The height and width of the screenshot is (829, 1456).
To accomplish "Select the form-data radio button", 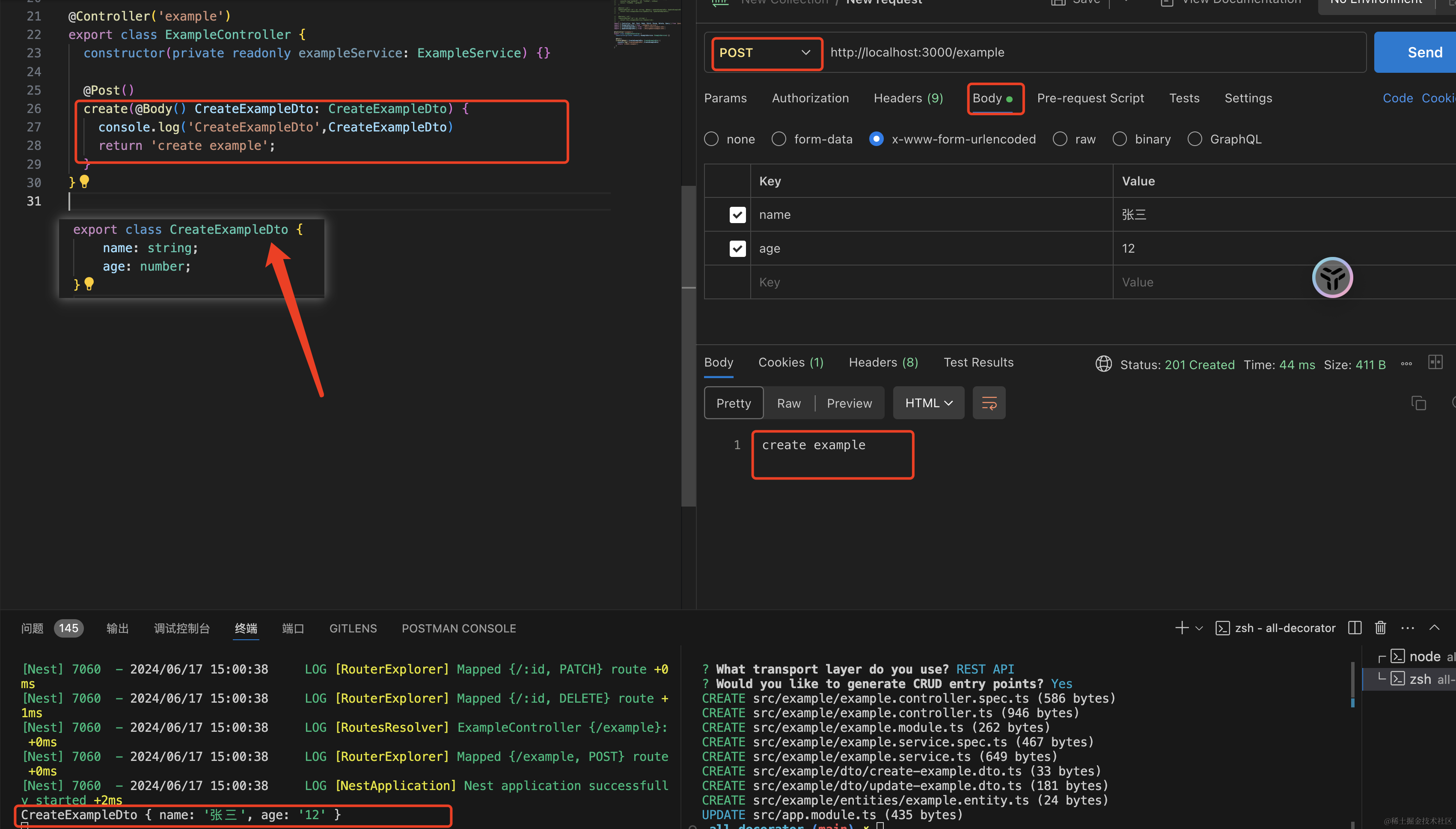I will (x=779, y=140).
